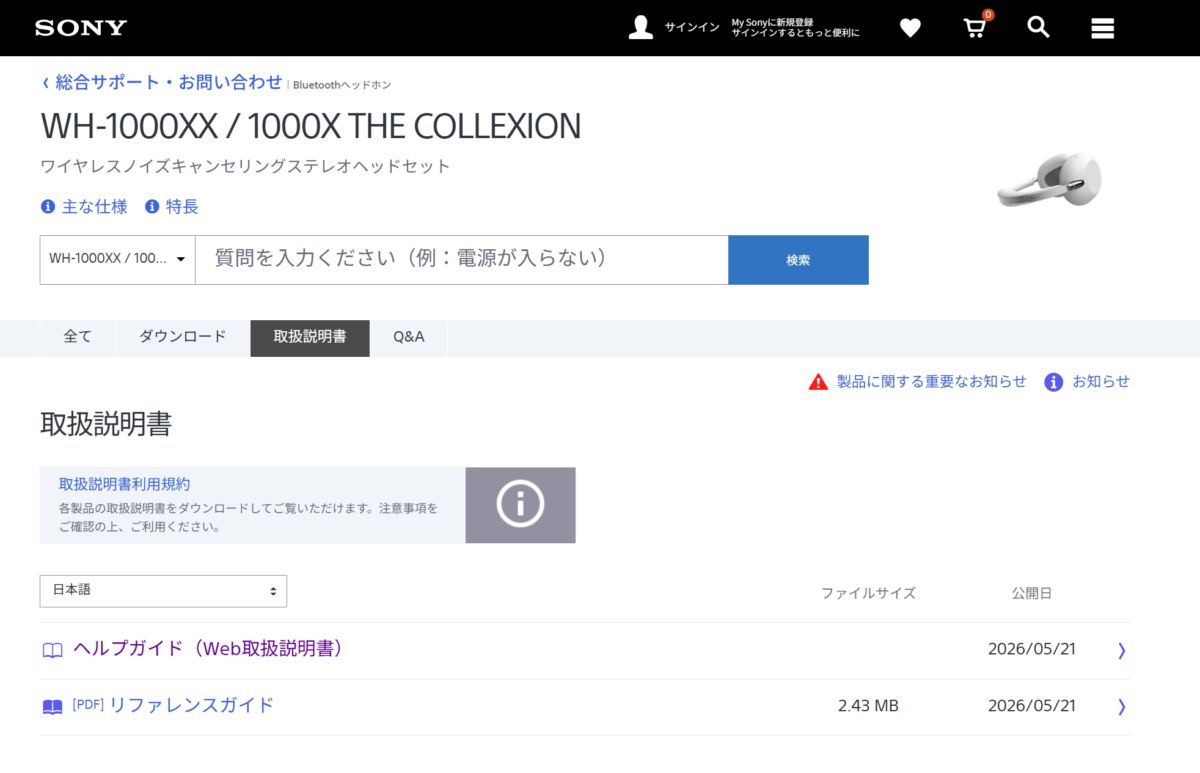Click the sign-in user silhouette icon
This screenshot has height=773, width=1200.
[x=641, y=27]
